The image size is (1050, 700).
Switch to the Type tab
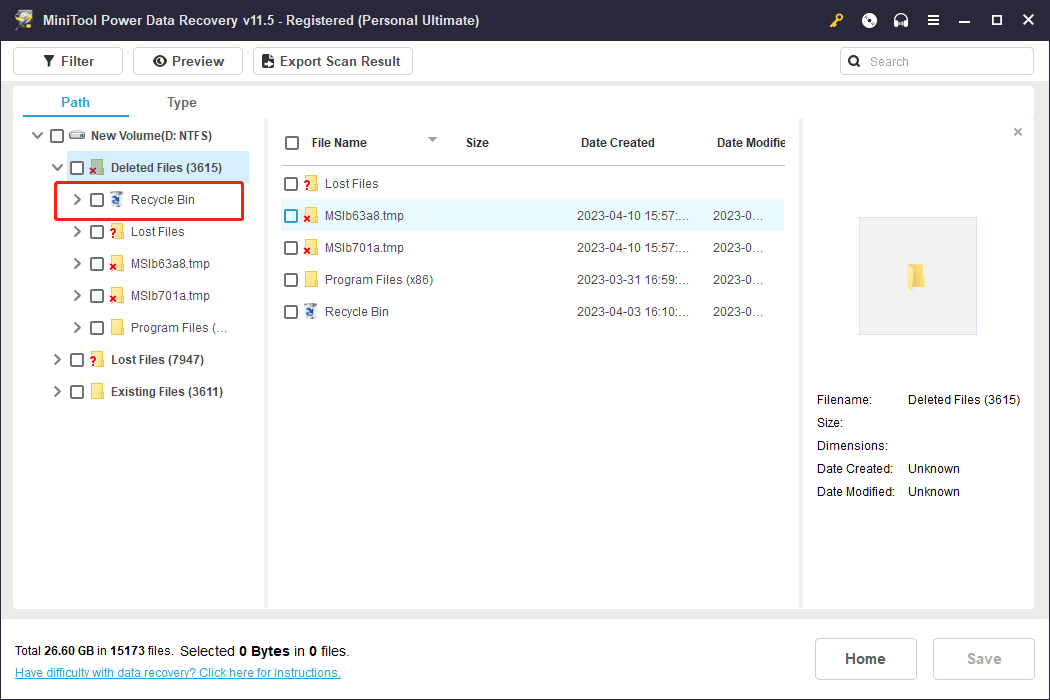[181, 102]
